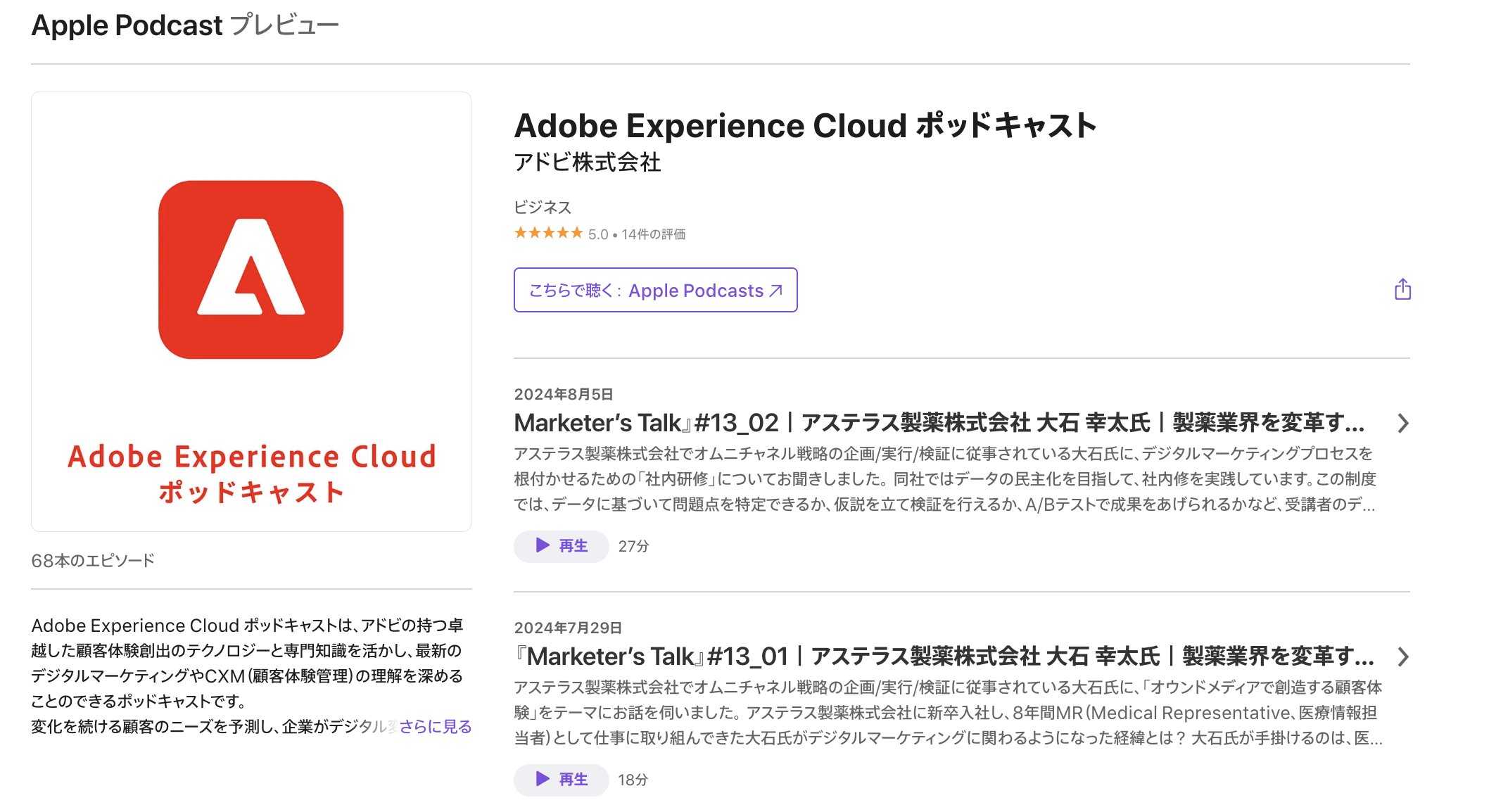
Task: Open episode title Marketer's Talk #13_02
Action: click(939, 423)
